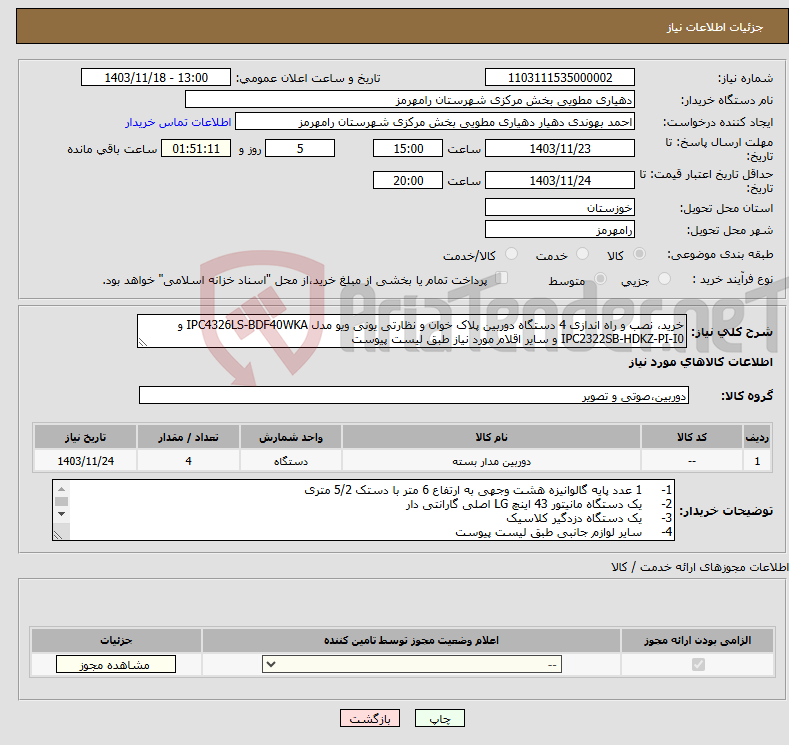Select the خدمت radio button
Screen dimensions: 789x745
(x=582, y=254)
